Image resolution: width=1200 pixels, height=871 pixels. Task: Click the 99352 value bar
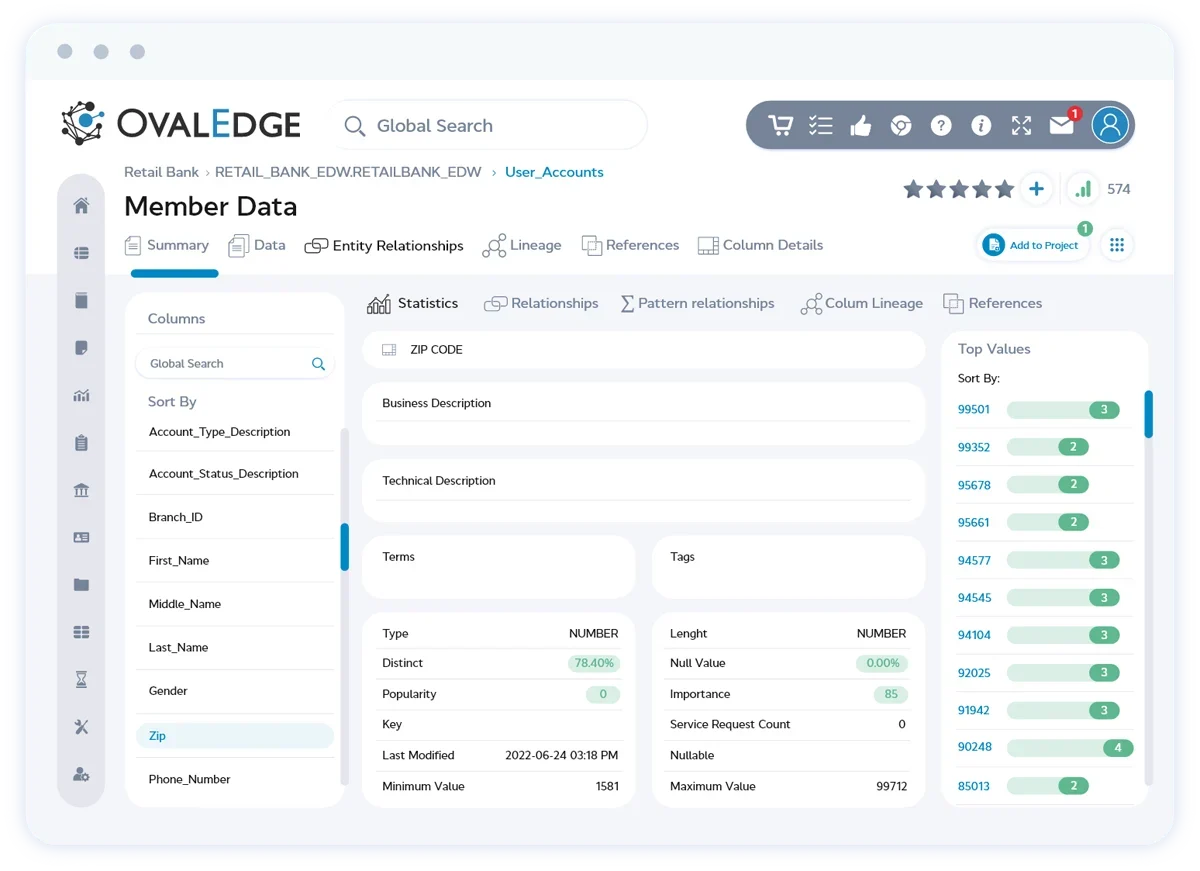click(1048, 447)
